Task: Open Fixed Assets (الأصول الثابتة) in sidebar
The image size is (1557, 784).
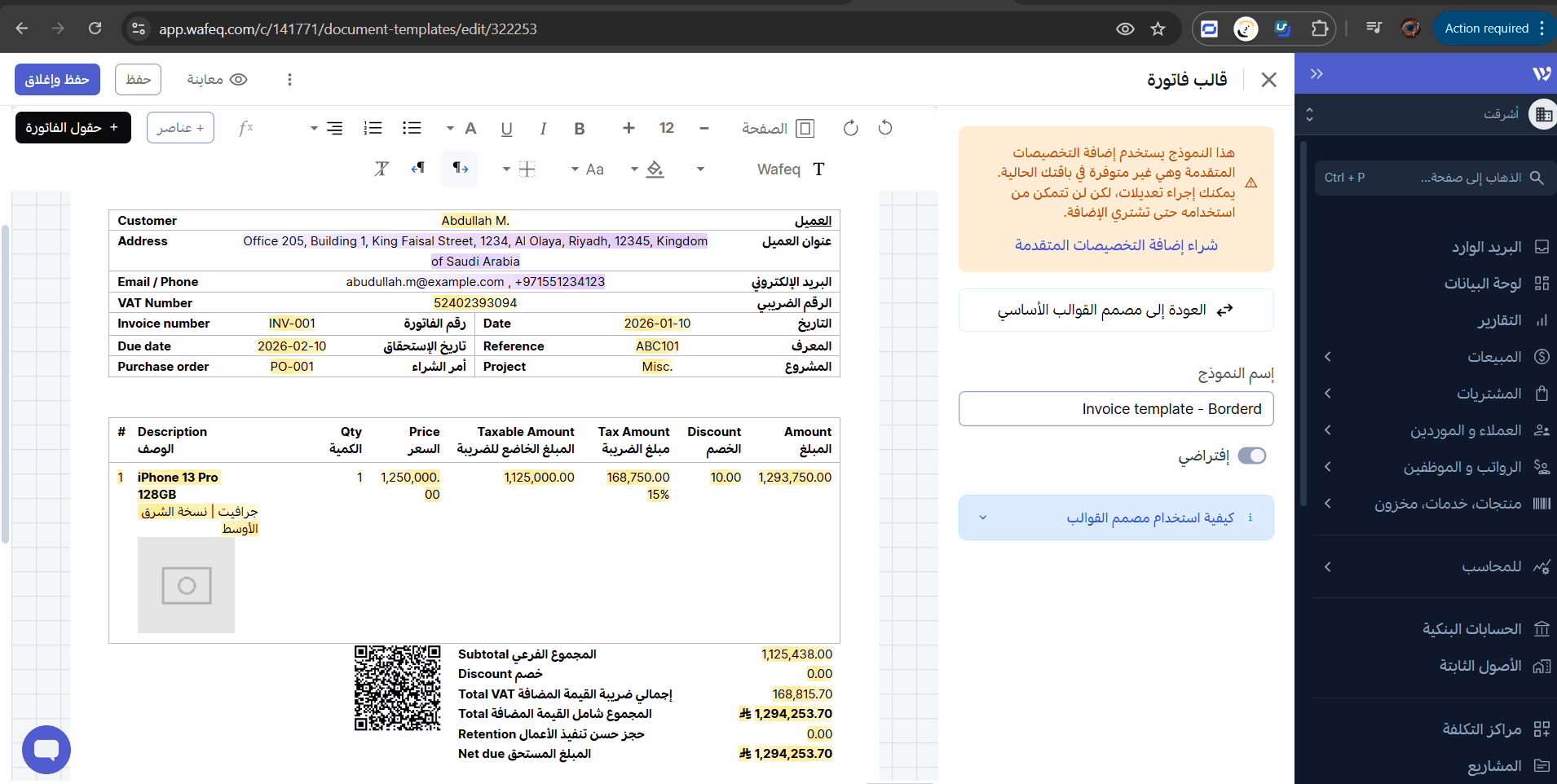Action: [1494, 666]
